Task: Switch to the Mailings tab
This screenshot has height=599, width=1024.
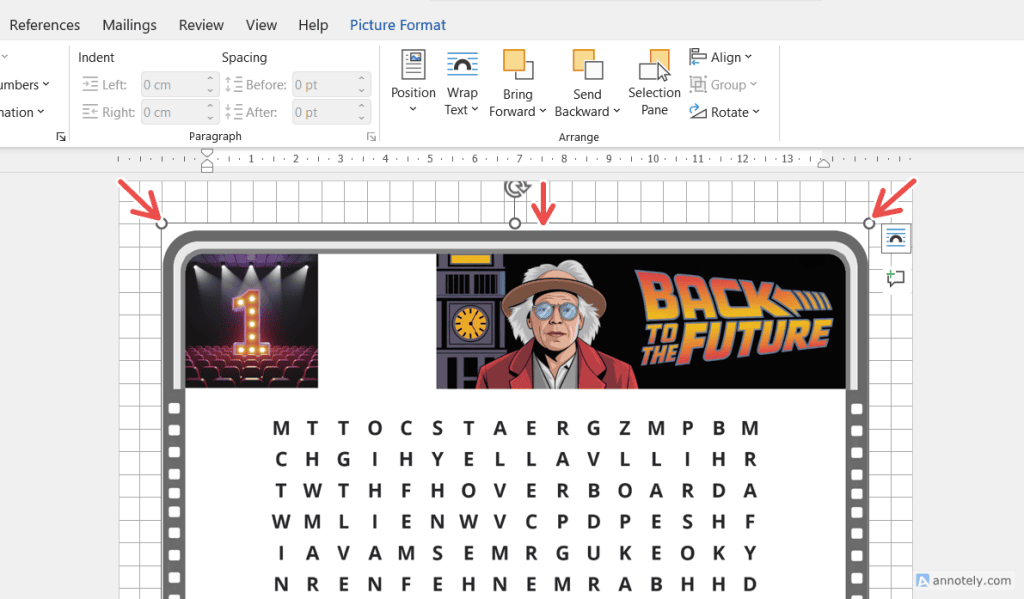Action: tap(129, 25)
